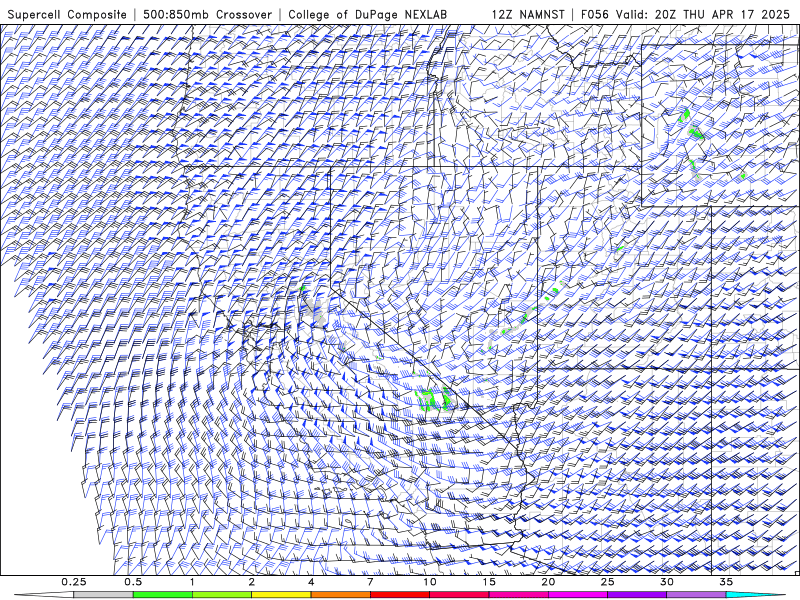Click the legend label '0.25'
The height and width of the screenshot is (600, 800).
point(74,582)
